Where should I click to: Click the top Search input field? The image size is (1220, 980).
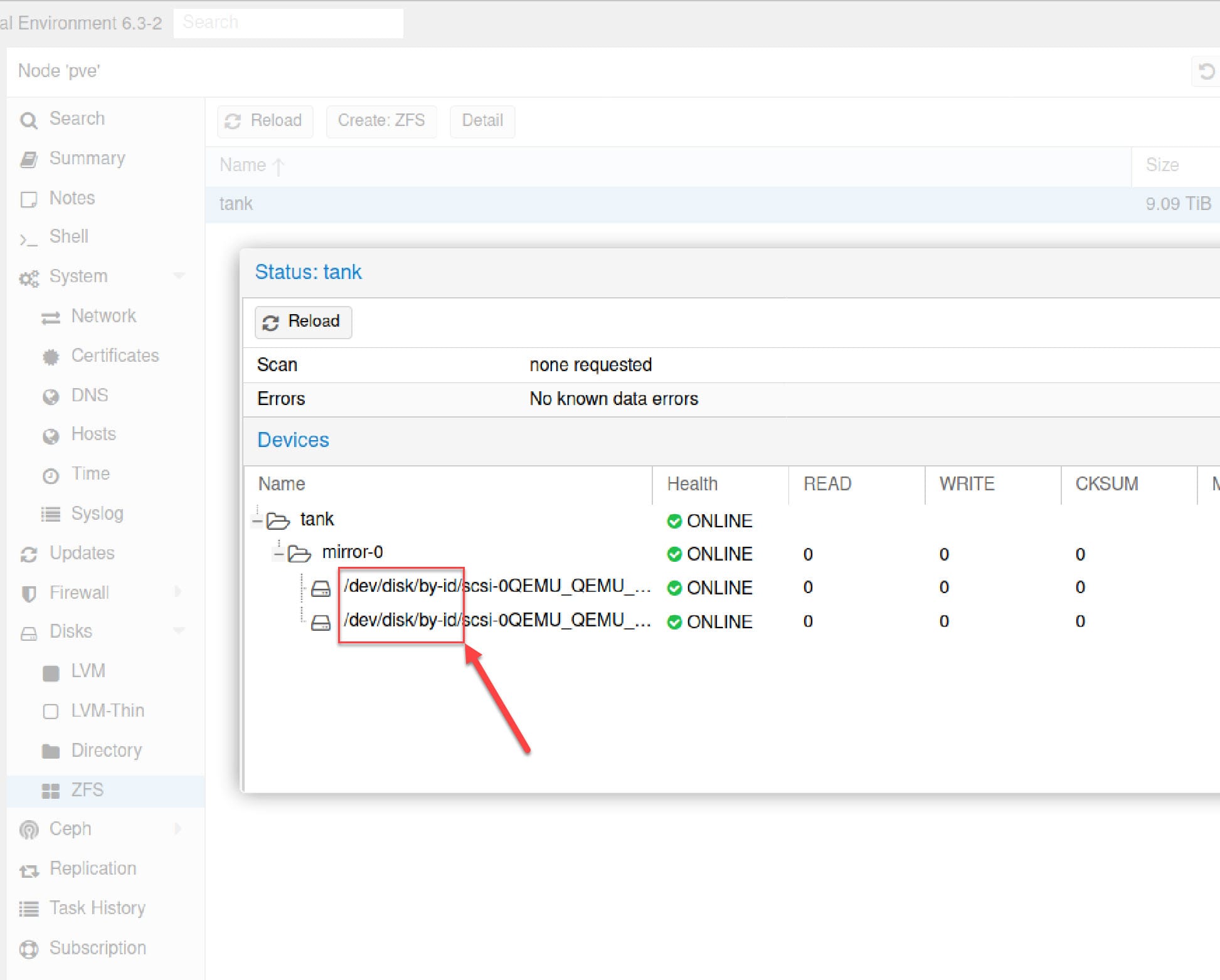point(288,23)
